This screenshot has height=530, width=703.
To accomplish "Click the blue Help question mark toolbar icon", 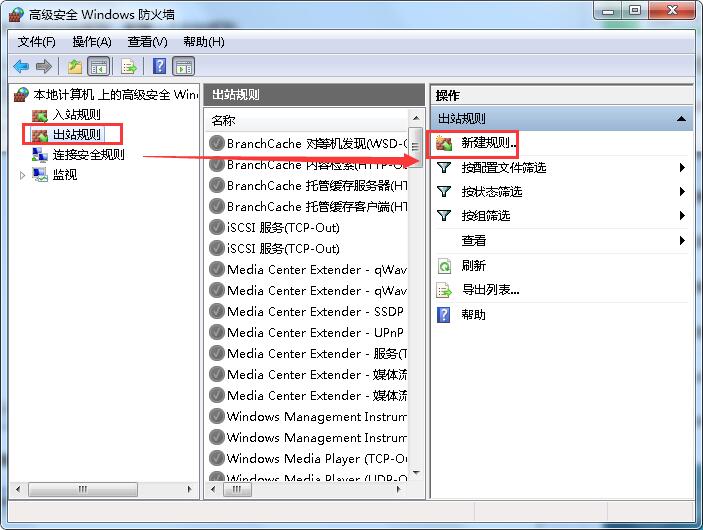I will coord(159,66).
